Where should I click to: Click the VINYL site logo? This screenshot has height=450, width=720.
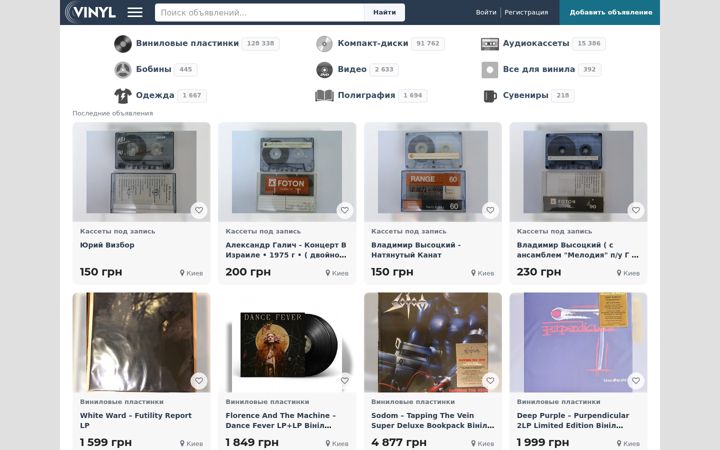pyautogui.click(x=90, y=12)
